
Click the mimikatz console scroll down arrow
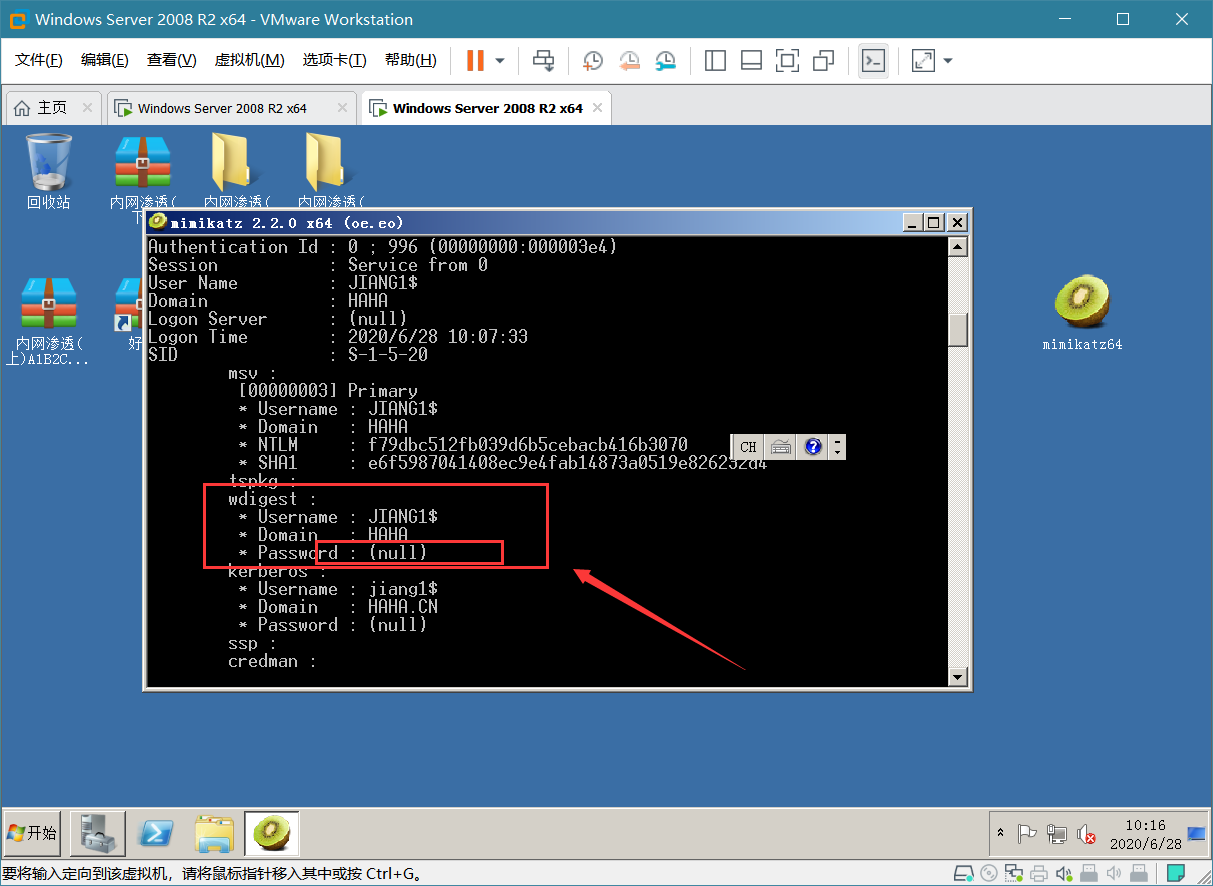(958, 677)
